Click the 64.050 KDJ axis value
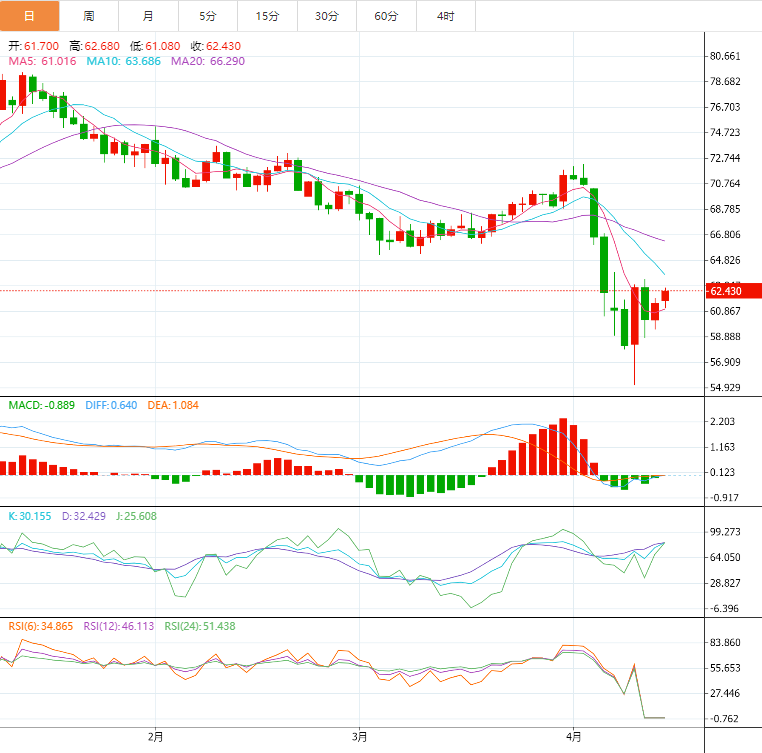The height and width of the screenshot is (753, 762). [x=725, y=557]
